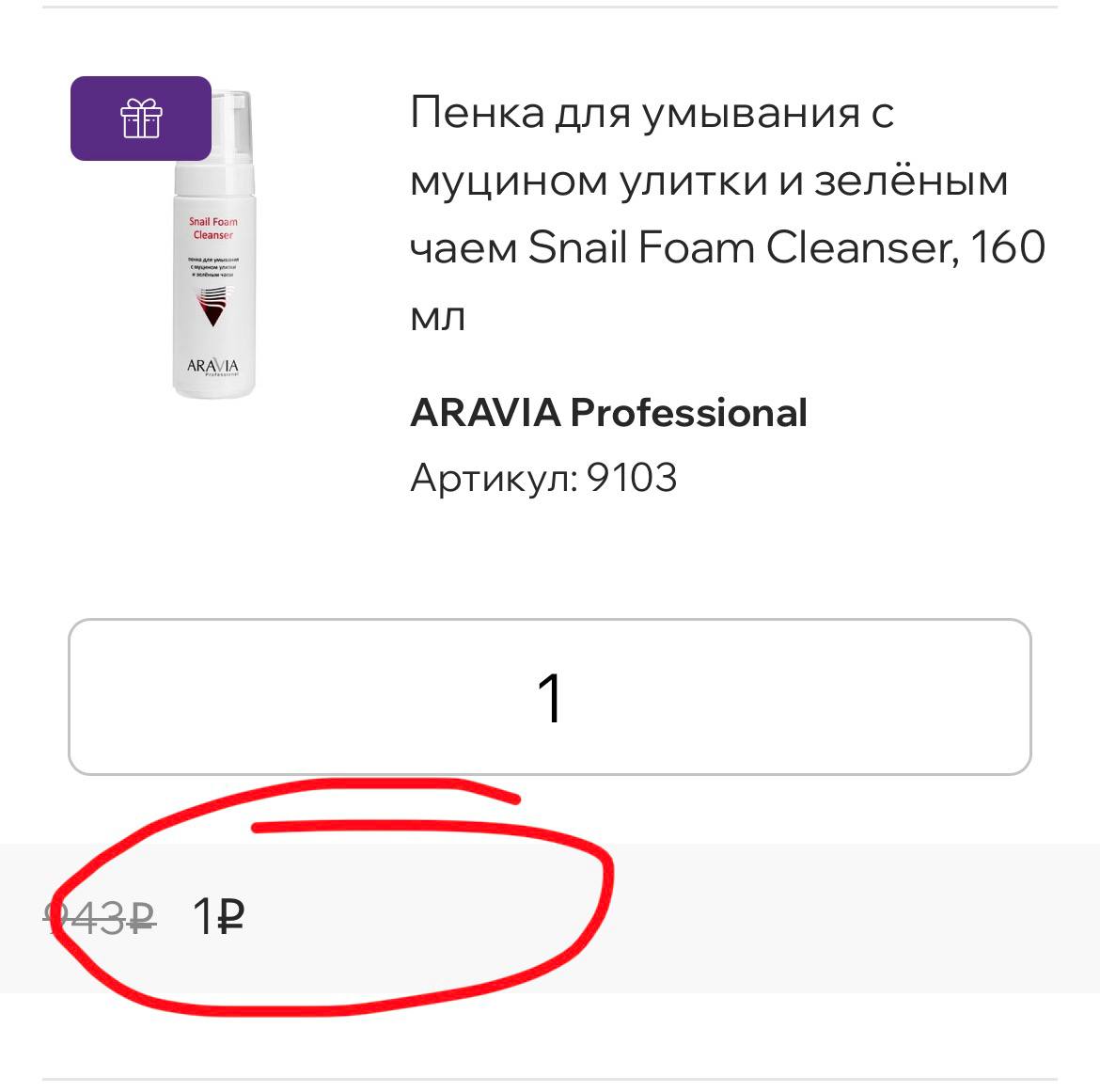This screenshot has height=1092, width=1100.
Task: Click the 'мл' volume text
Action: pyautogui.click(x=437, y=317)
